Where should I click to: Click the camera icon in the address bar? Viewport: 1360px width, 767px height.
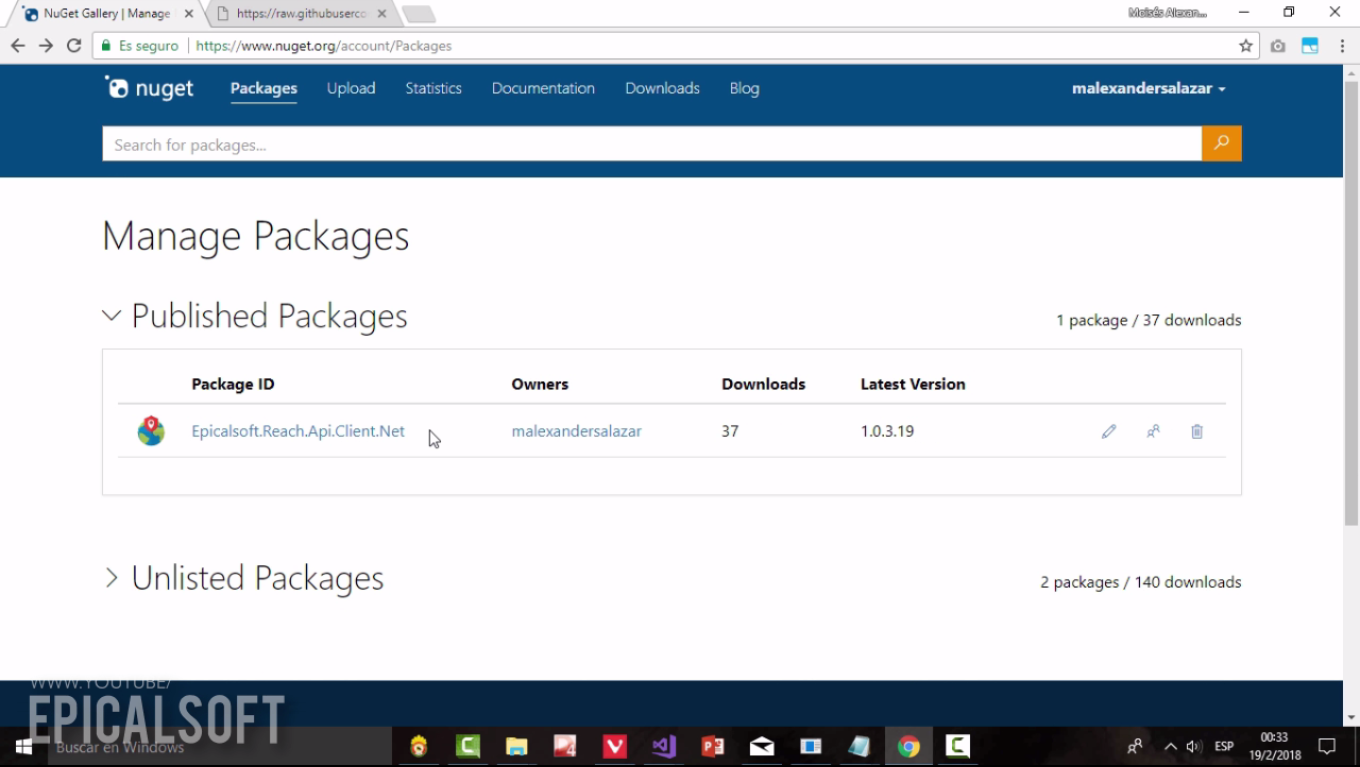pyautogui.click(x=1277, y=45)
